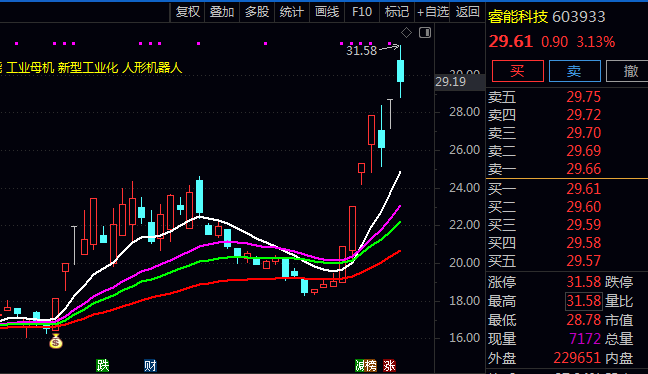The width and height of the screenshot is (648, 374).
Task: Activate the 画线 drawing tool
Action: [x=326, y=12]
